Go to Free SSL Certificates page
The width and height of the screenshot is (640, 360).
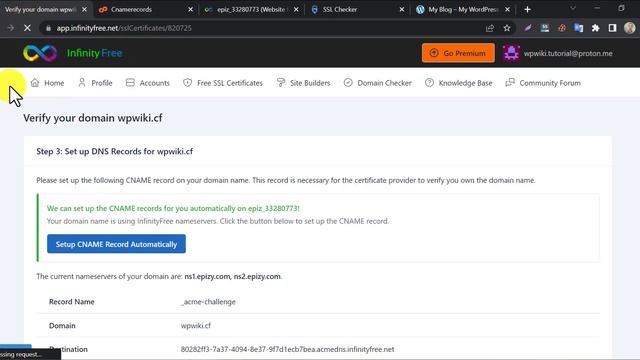[x=223, y=83]
